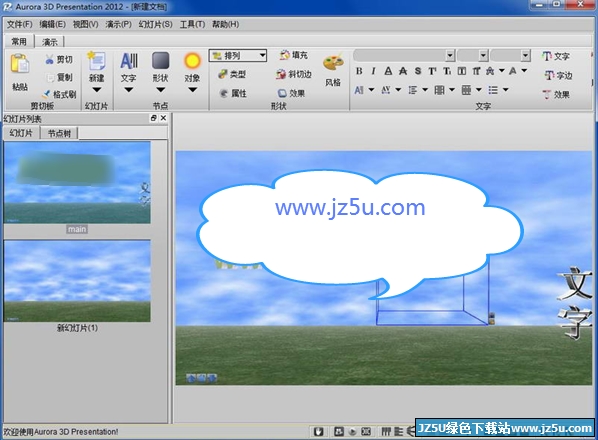This screenshot has width=598, height=440.
Task: Toggle strikethrough text formatting
Action: pyautogui.click(x=403, y=71)
